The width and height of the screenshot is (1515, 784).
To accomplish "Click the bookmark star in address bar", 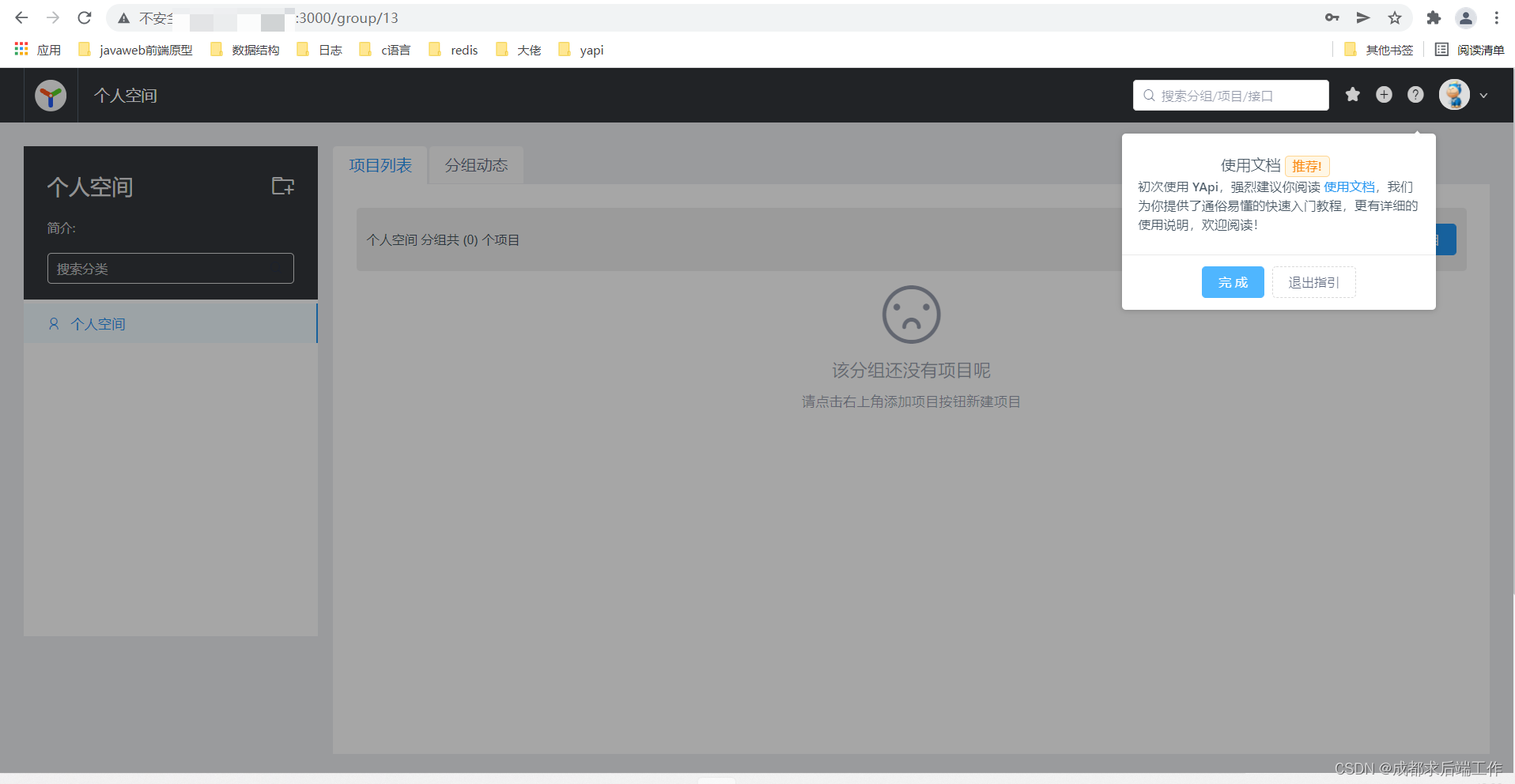I will point(1395,17).
